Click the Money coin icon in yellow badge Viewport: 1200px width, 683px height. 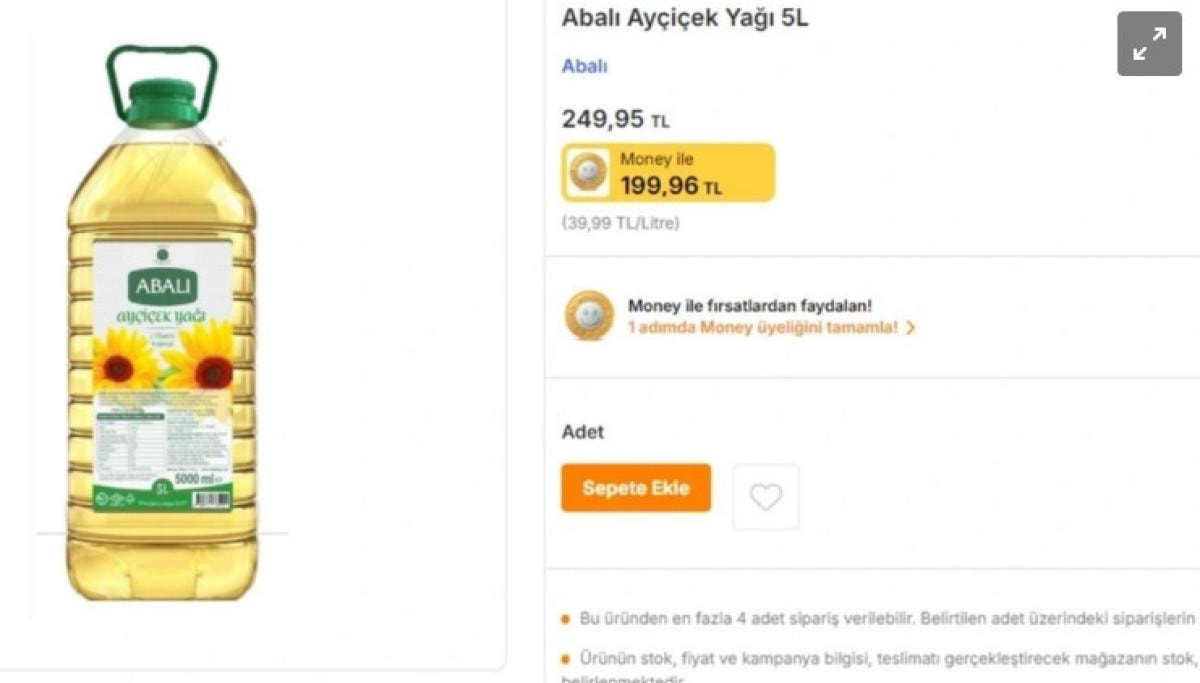click(x=588, y=172)
